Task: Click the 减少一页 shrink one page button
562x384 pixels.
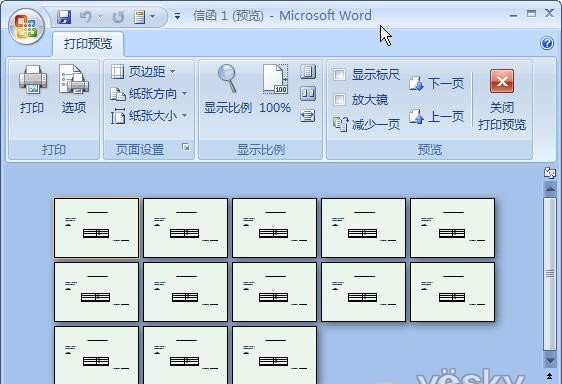Action: click(x=366, y=124)
